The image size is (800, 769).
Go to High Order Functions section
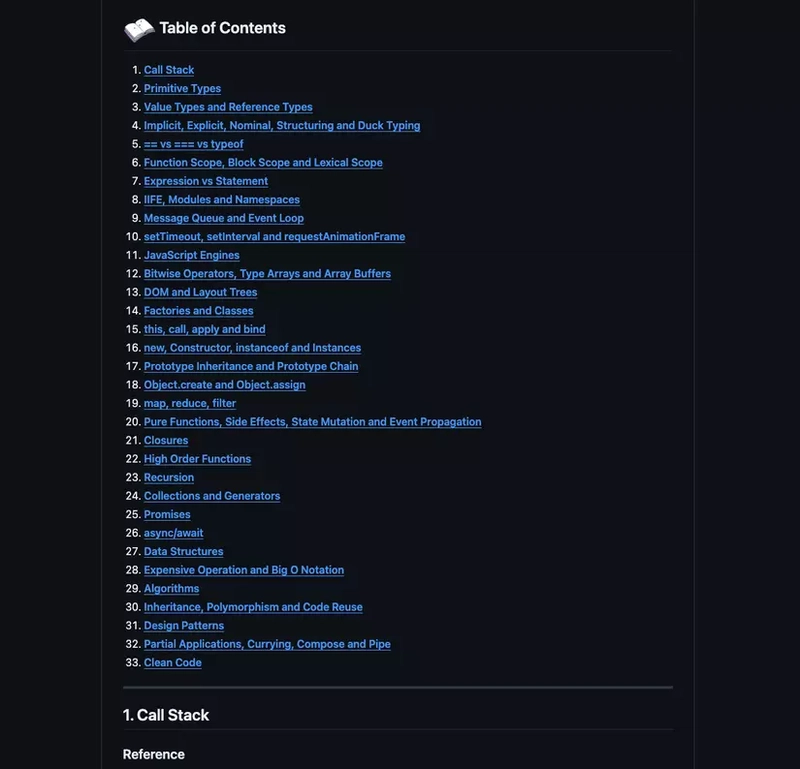tap(197, 459)
